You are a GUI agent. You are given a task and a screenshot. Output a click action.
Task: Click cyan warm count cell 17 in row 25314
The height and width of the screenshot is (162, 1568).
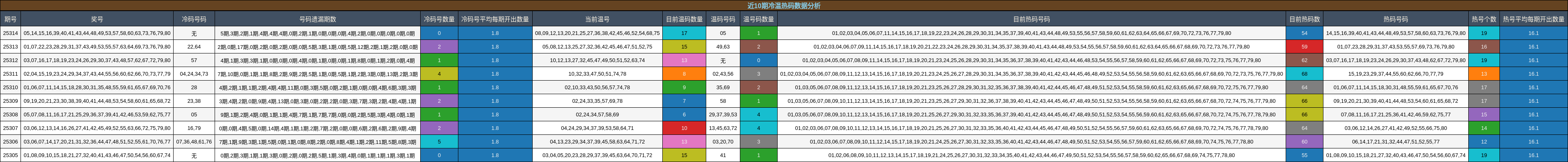click(x=684, y=33)
